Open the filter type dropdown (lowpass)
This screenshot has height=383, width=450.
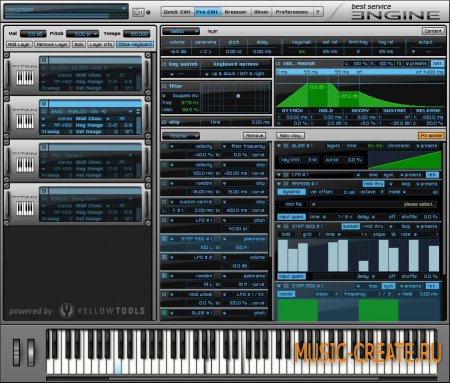click(x=181, y=96)
